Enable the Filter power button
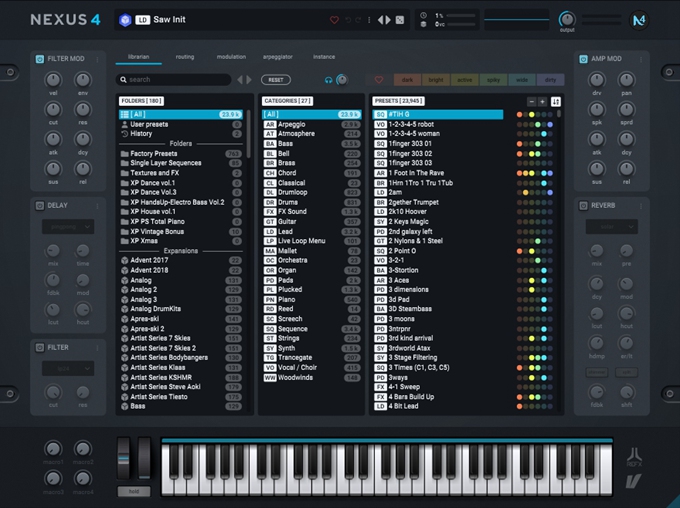 40,347
